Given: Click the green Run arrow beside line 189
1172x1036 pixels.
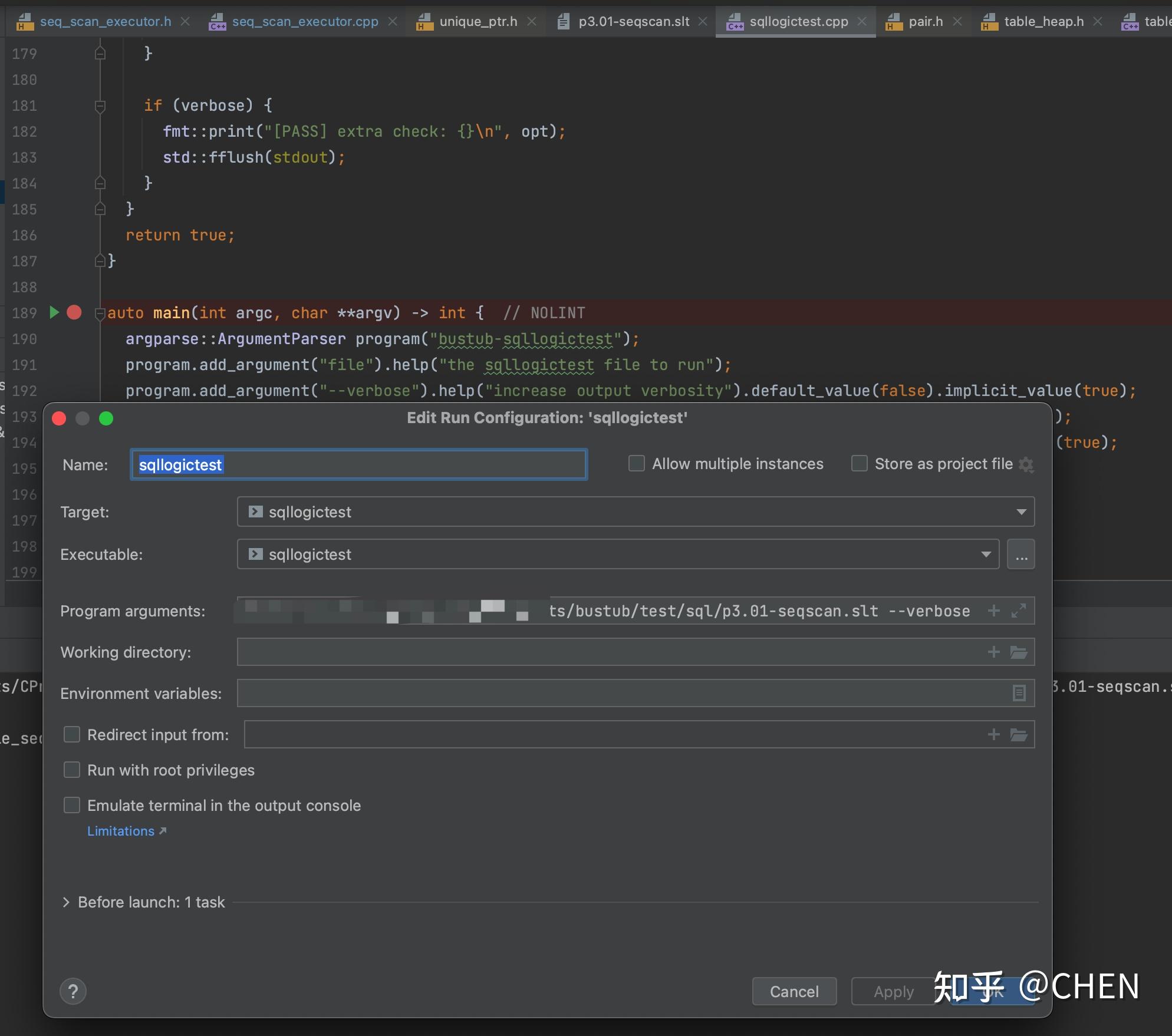Looking at the screenshot, I should (55, 312).
